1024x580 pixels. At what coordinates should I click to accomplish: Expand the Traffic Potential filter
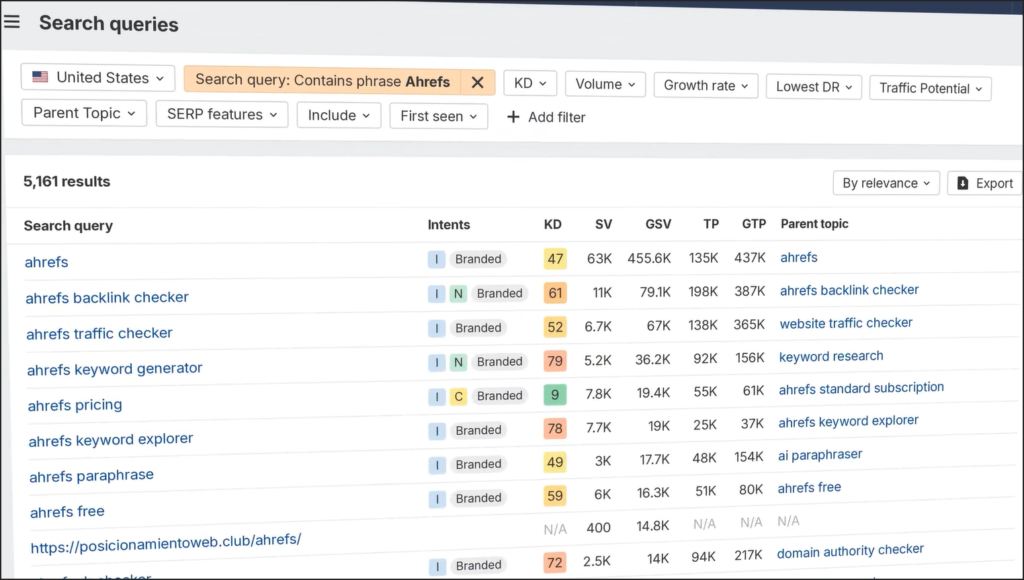(930, 88)
